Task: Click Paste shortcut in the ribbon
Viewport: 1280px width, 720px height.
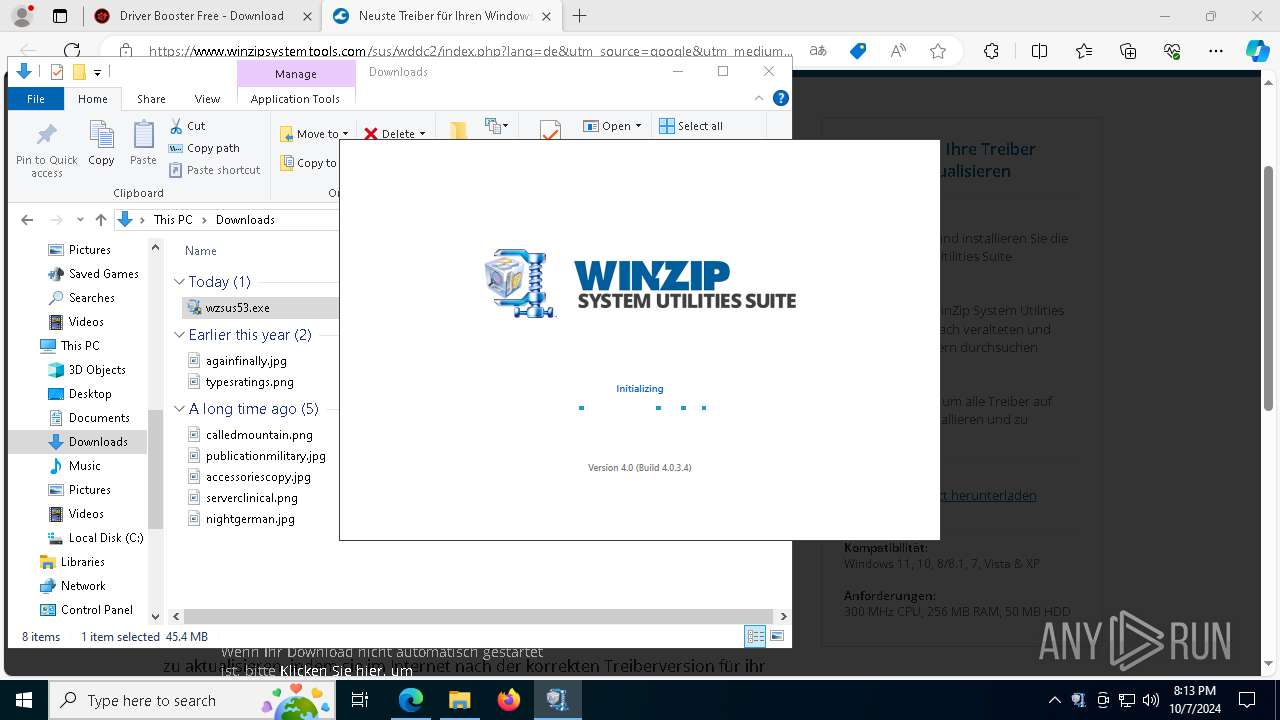Action: point(214,170)
